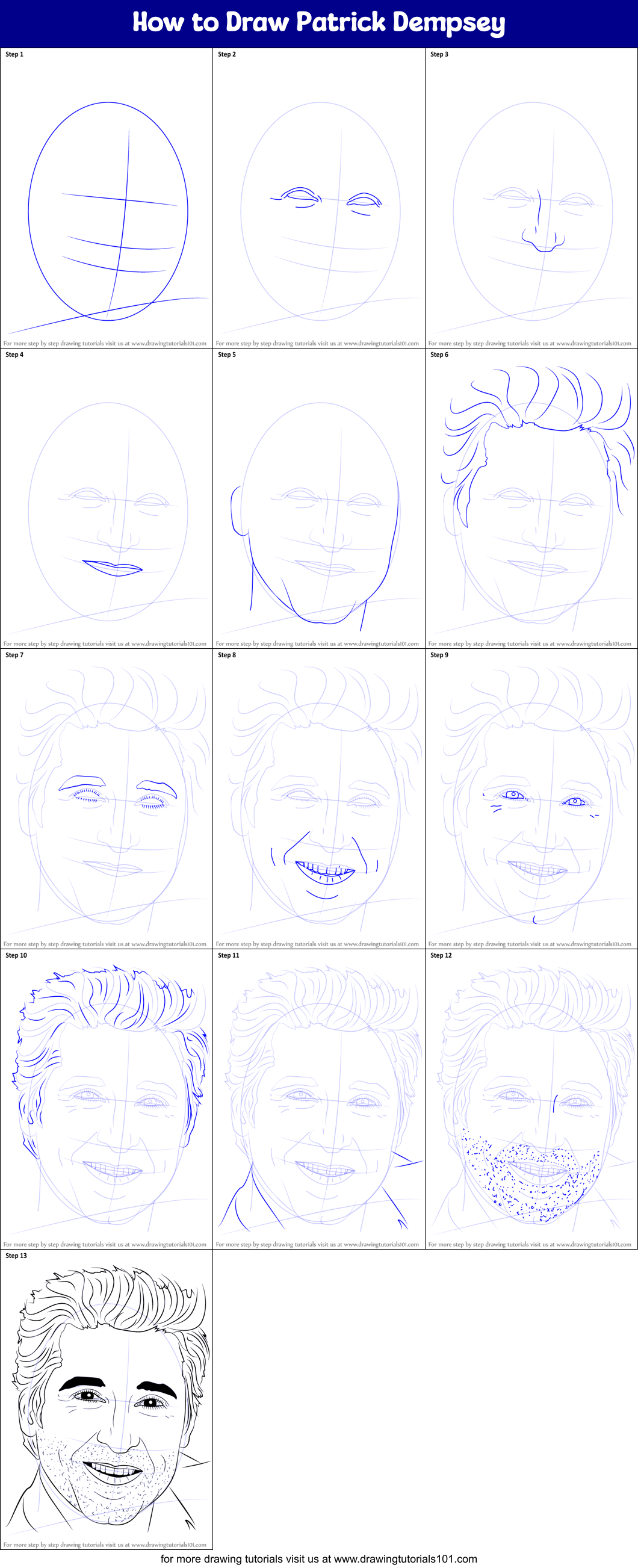The image size is (638, 1568).
Task: Click the Step 6 panel footer website caption
Action: 530,643
